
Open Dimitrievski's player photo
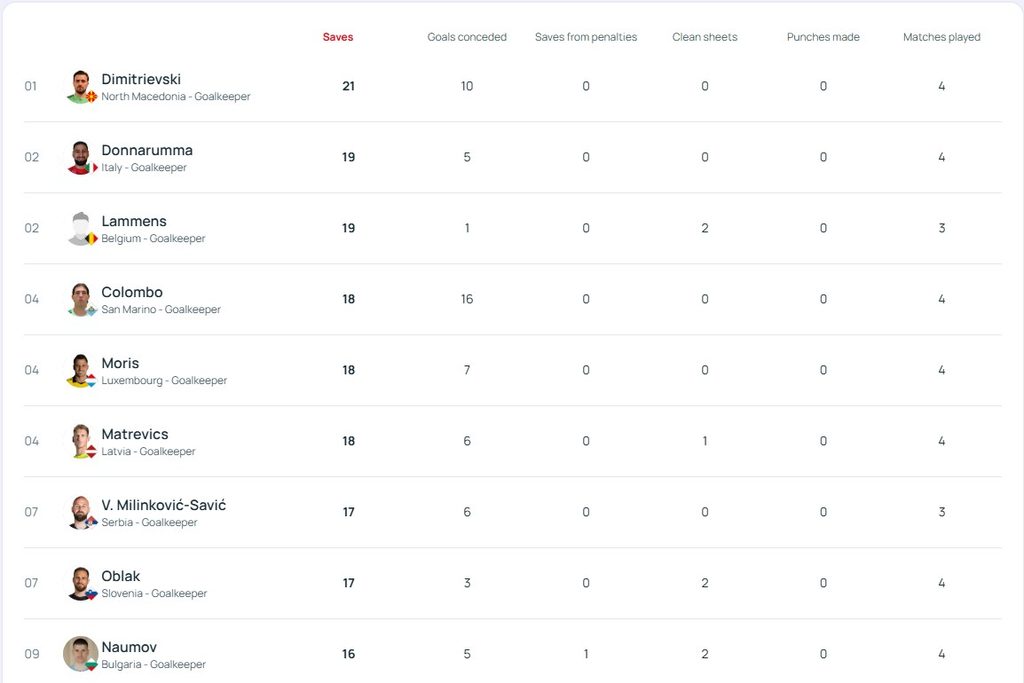click(x=81, y=87)
